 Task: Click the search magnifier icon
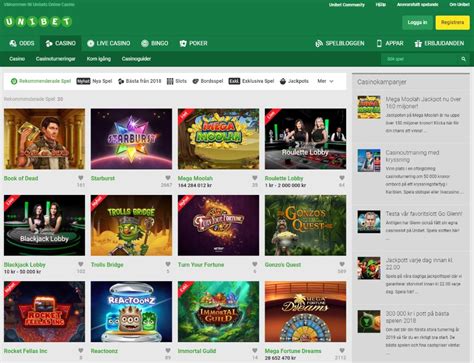click(x=463, y=59)
